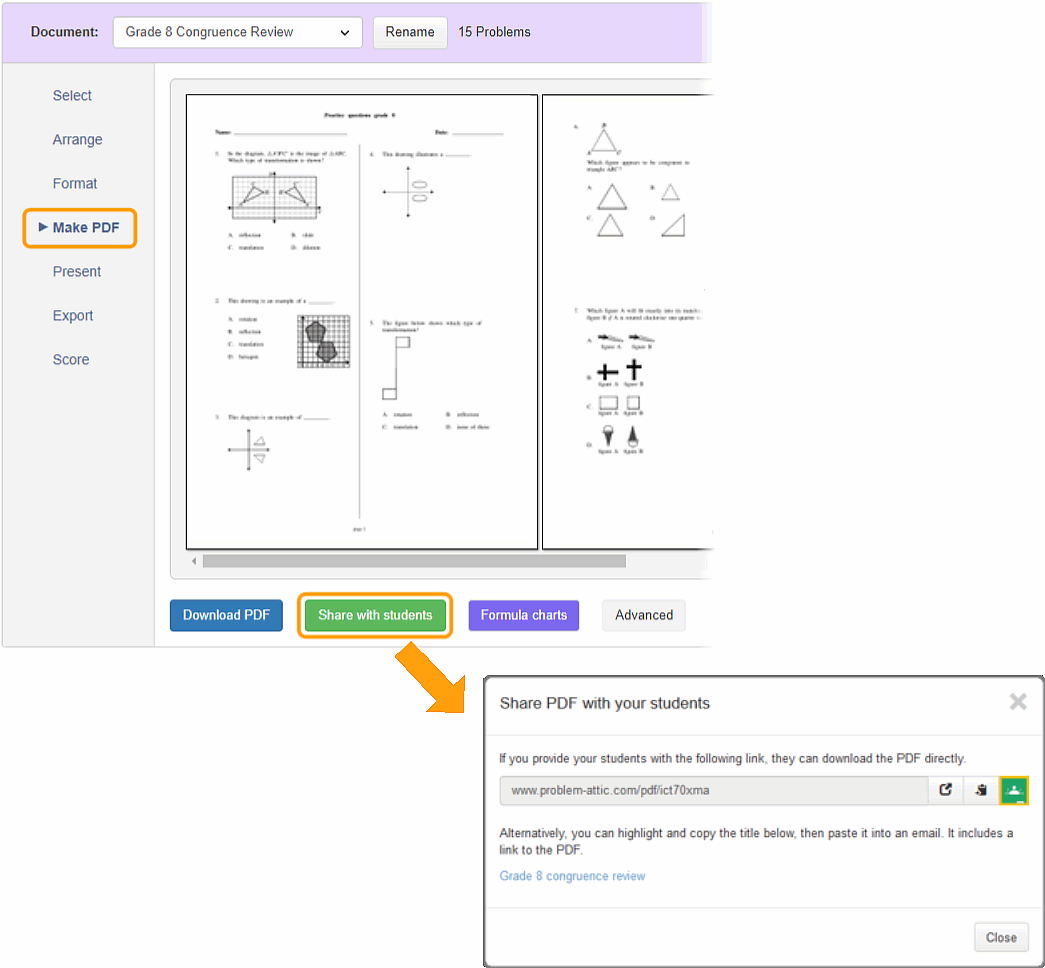1045x968 pixels.
Task: Click the left scroll arrow under preview
Action: (x=193, y=561)
